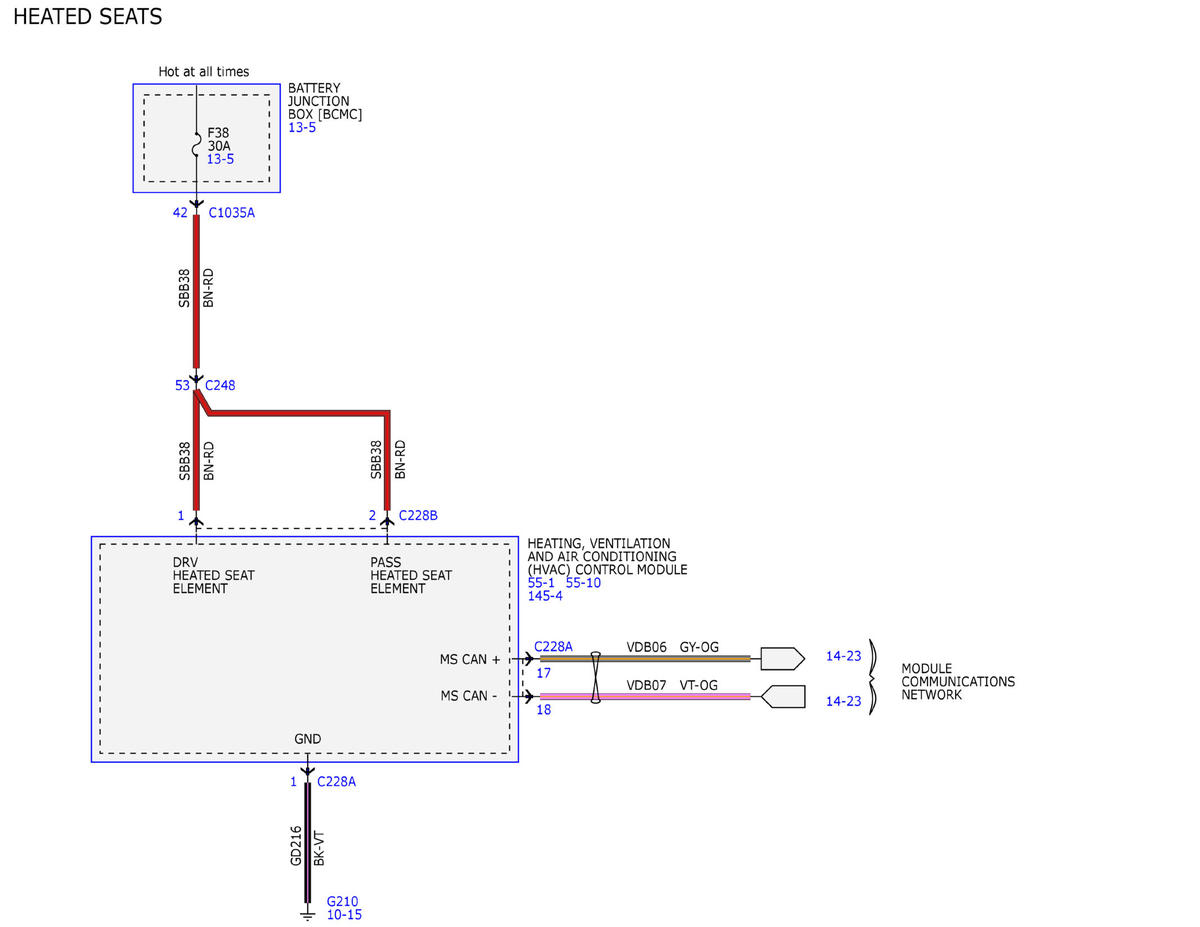Click the twisted pair symbol on CAN wires
This screenshot has height=927, width=1200.
coord(596,677)
